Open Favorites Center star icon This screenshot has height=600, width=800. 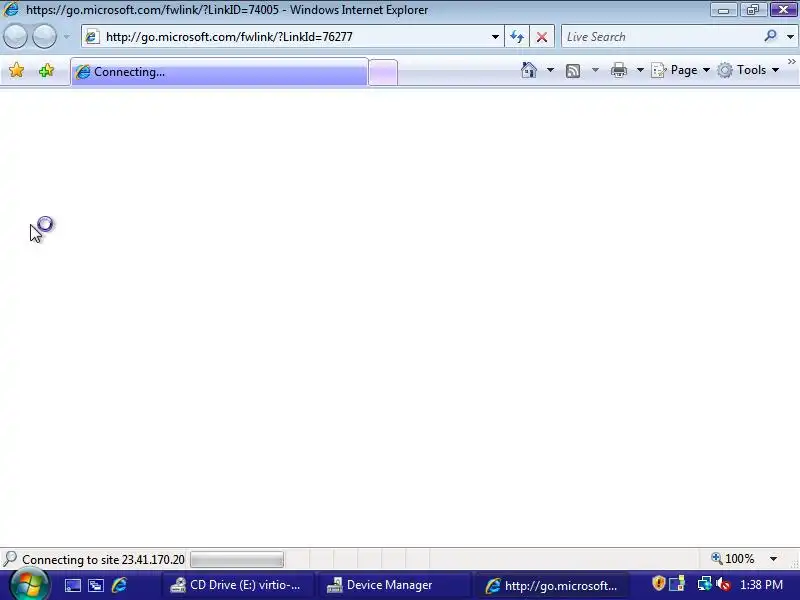tap(16, 70)
